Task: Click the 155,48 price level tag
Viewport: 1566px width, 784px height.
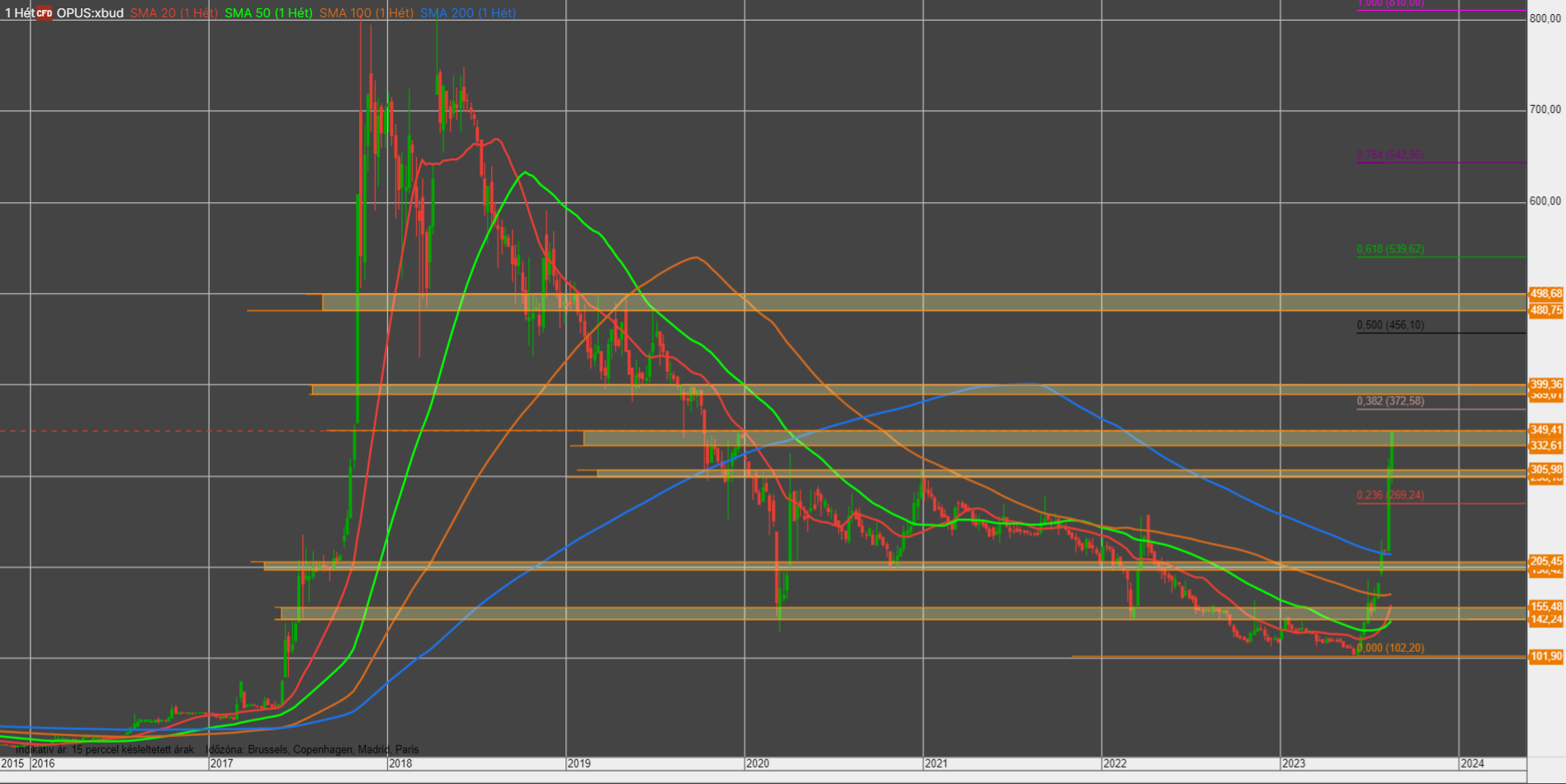Action: pyautogui.click(x=1545, y=607)
